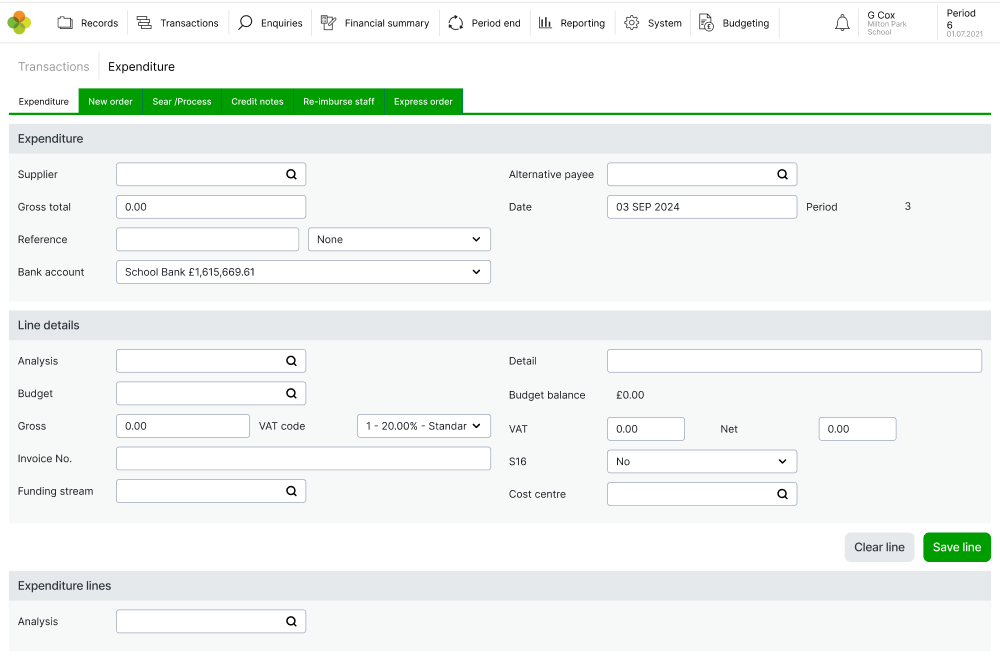Switch to the Credit notes tab
This screenshot has width=1000, height=668.
257,102
